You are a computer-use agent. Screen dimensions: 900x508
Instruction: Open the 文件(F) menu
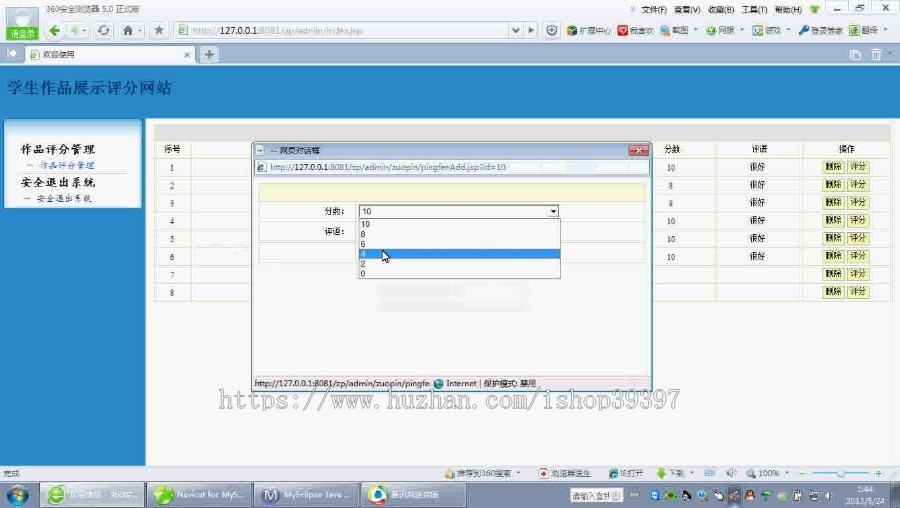(654, 10)
